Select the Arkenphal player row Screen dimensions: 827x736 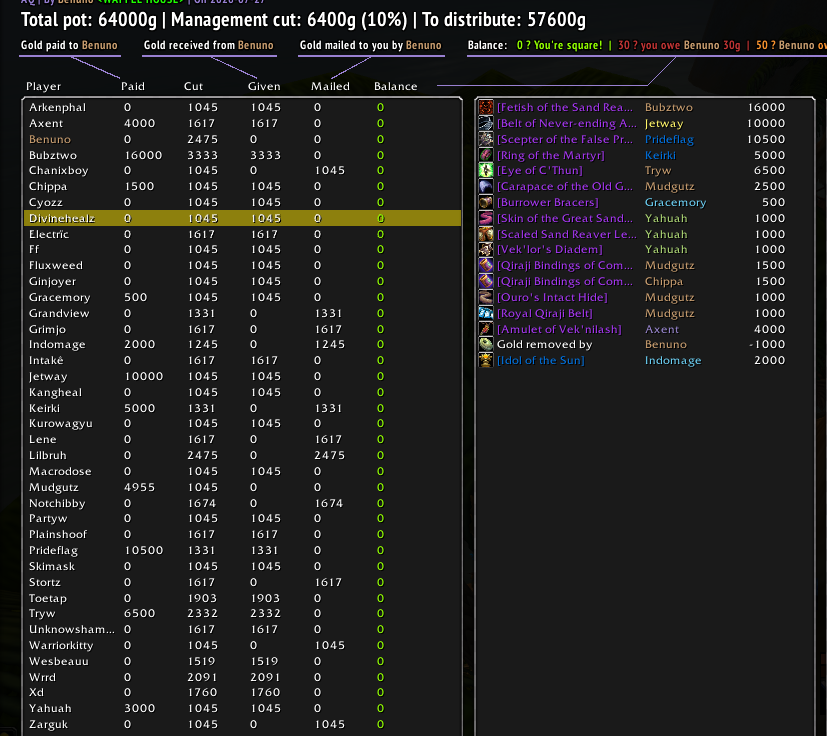tap(243, 107)
